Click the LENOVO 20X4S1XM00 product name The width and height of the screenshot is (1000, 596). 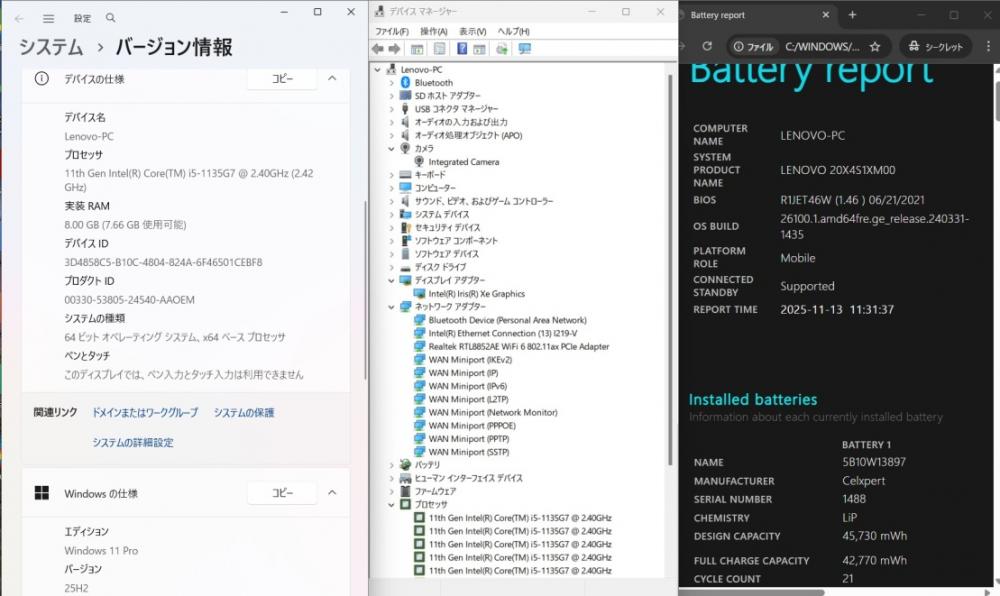click(x=837, y=170)
